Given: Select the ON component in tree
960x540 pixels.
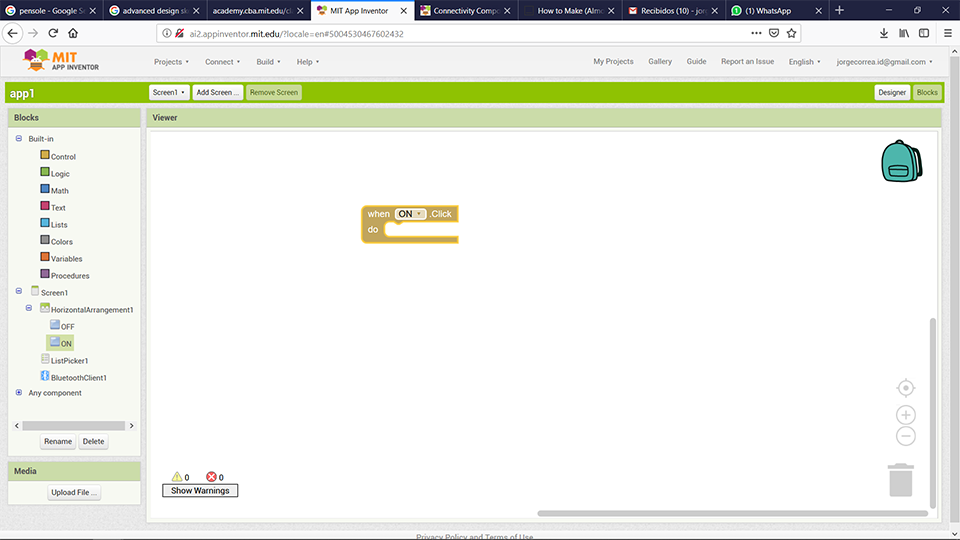Looking at the screenshot, I should 61,343.
